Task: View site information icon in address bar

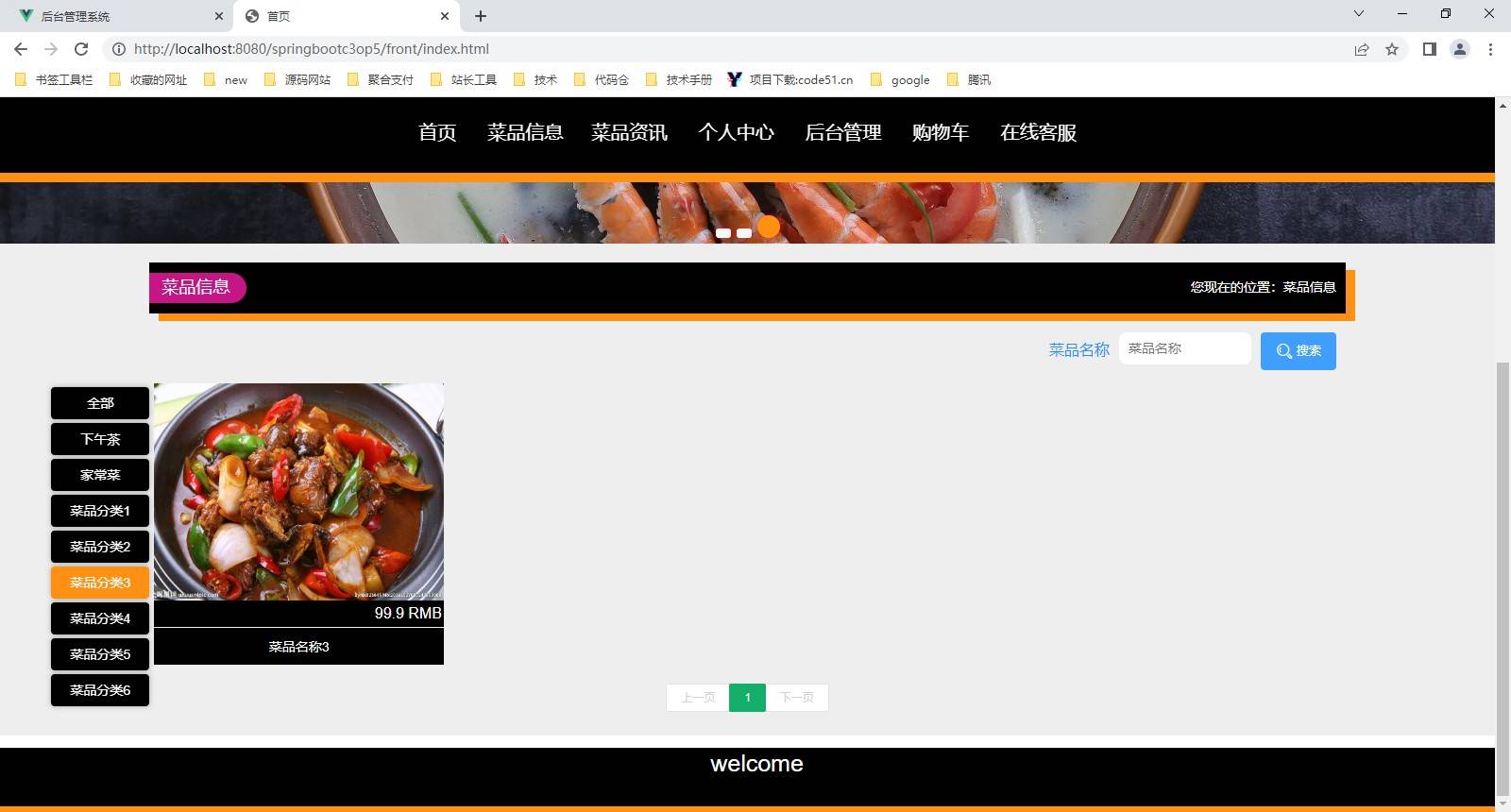Action: (119, 49)
